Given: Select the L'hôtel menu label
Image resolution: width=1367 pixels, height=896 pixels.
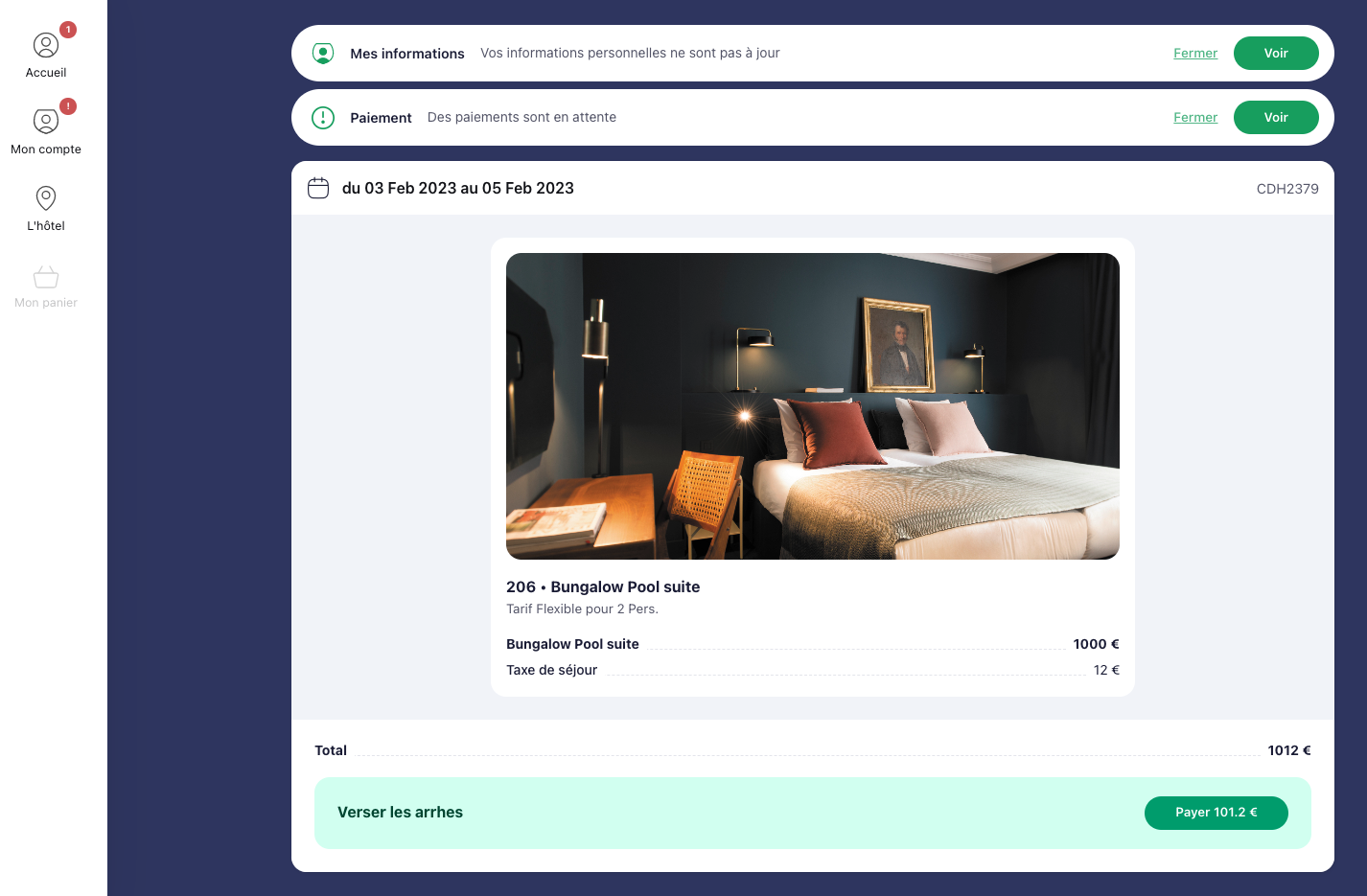Looking at the screenshot, I should [46, 226].
